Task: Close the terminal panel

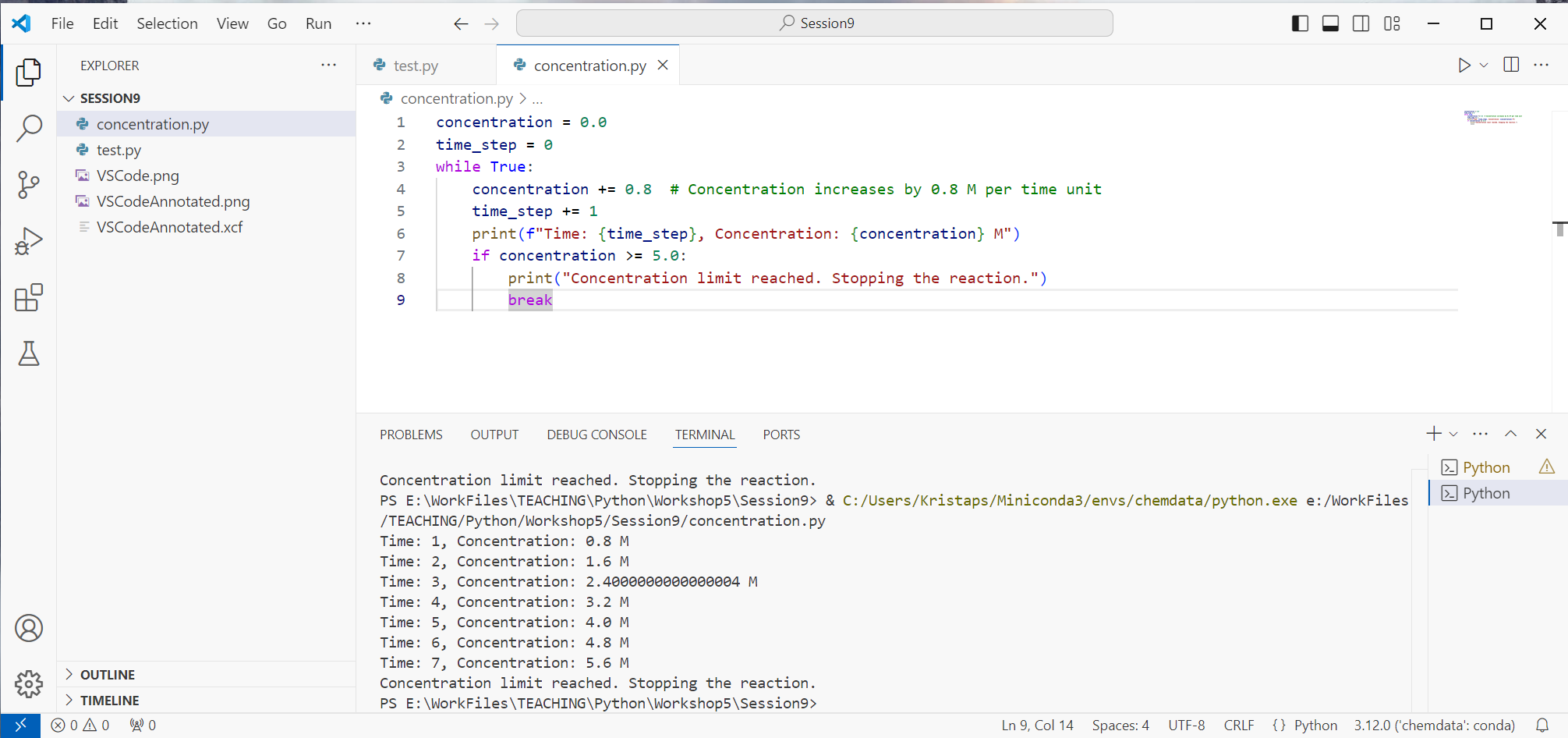Action: coord(1541,434)
